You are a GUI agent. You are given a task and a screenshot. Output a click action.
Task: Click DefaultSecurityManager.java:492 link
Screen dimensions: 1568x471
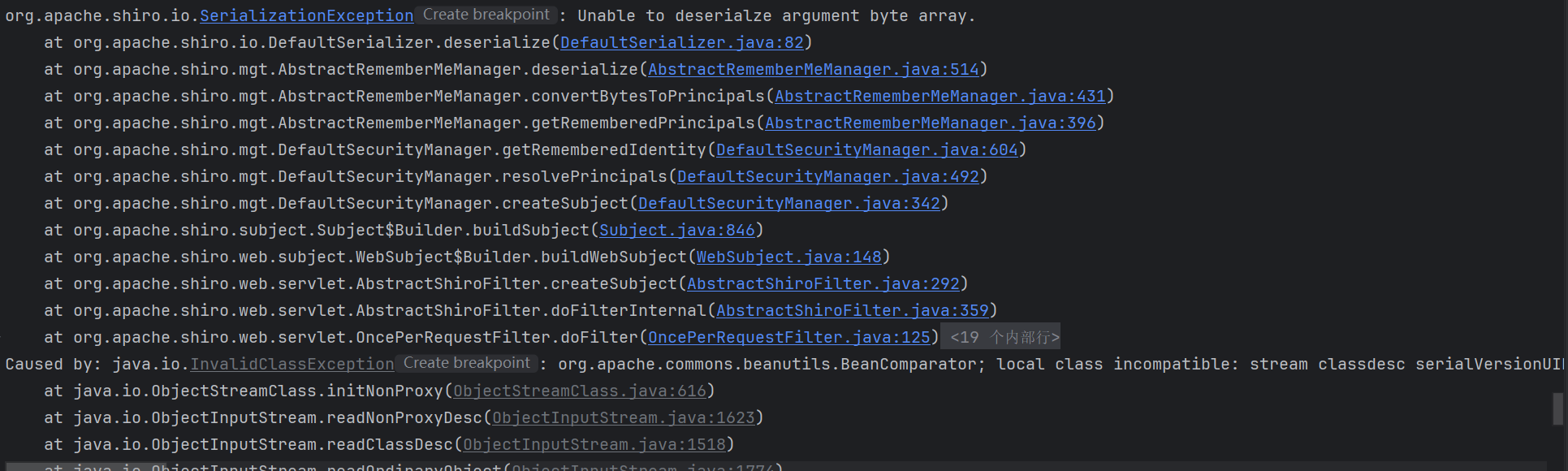click(827, 176)
